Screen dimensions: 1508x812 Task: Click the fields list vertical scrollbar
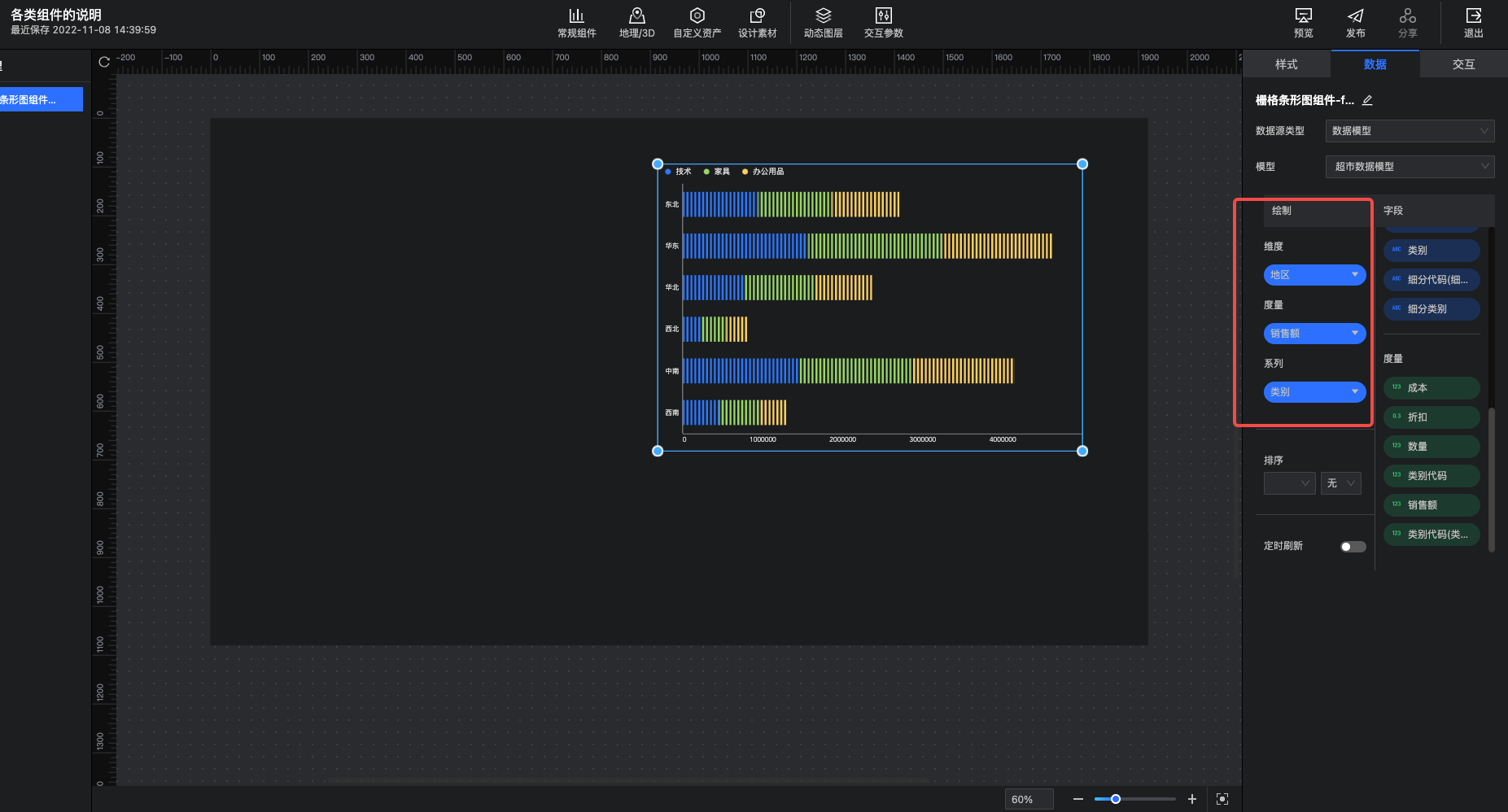point(1491,480)
